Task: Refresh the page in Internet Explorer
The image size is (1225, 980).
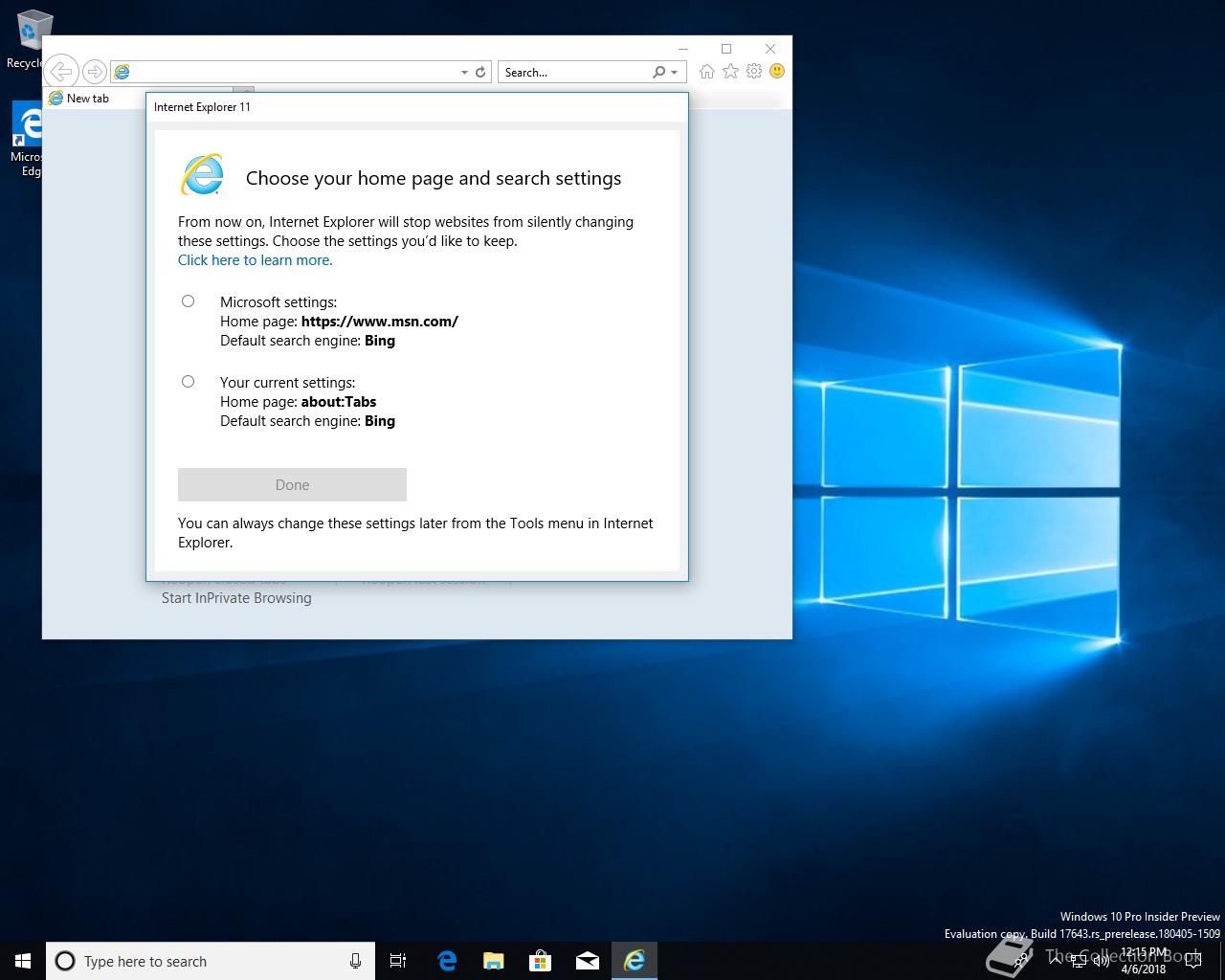Action: click(x=480, y=72)
